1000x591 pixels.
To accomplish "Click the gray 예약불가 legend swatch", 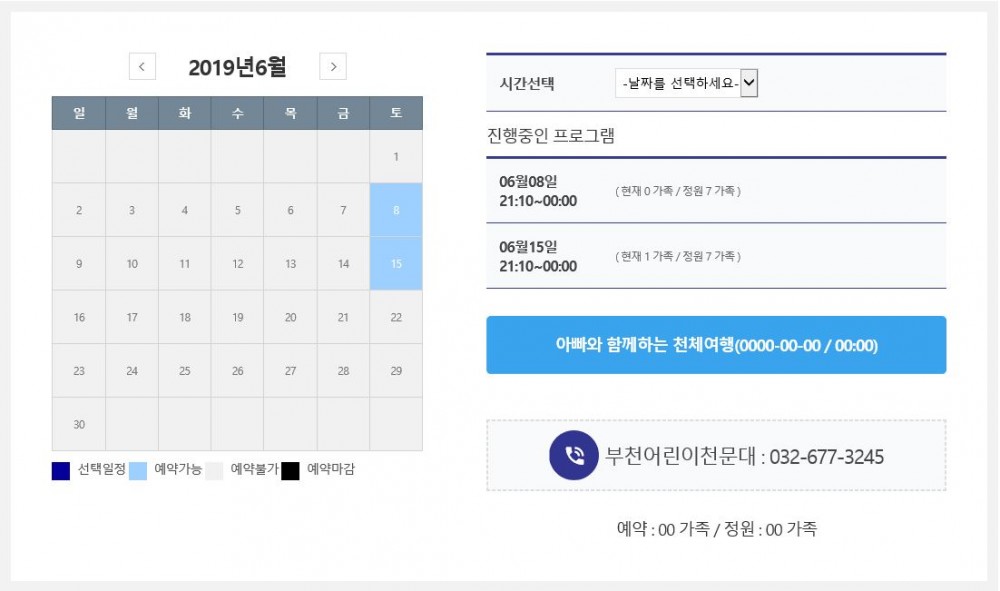I will (216, 467).
